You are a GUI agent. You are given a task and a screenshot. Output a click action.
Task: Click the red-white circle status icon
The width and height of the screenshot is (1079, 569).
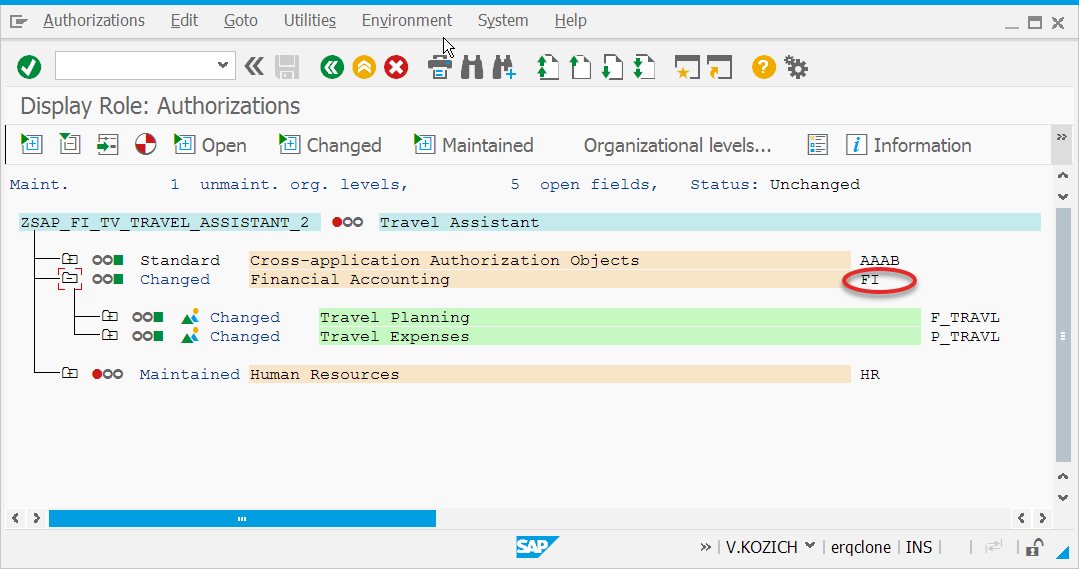[x=145, y=144]
